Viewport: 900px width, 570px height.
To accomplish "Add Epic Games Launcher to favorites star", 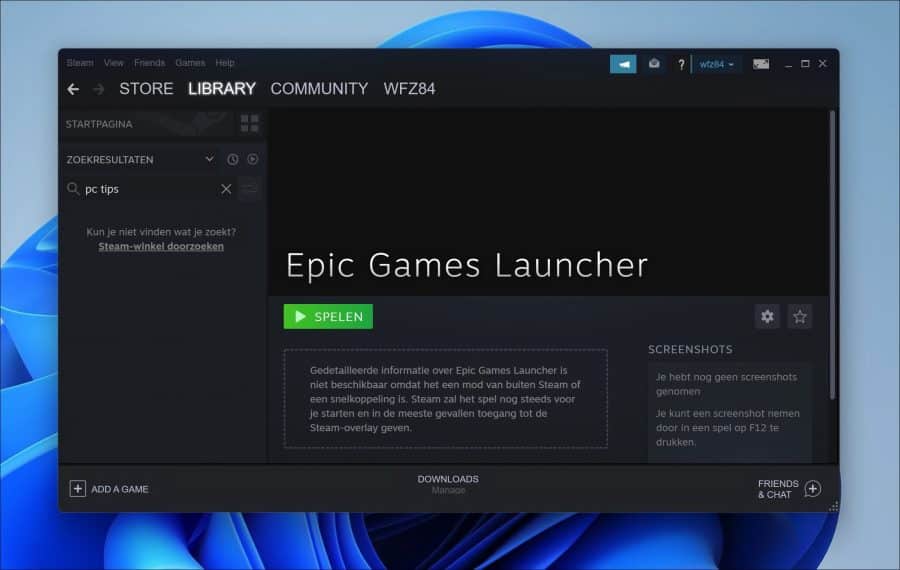I will [800, 316].
